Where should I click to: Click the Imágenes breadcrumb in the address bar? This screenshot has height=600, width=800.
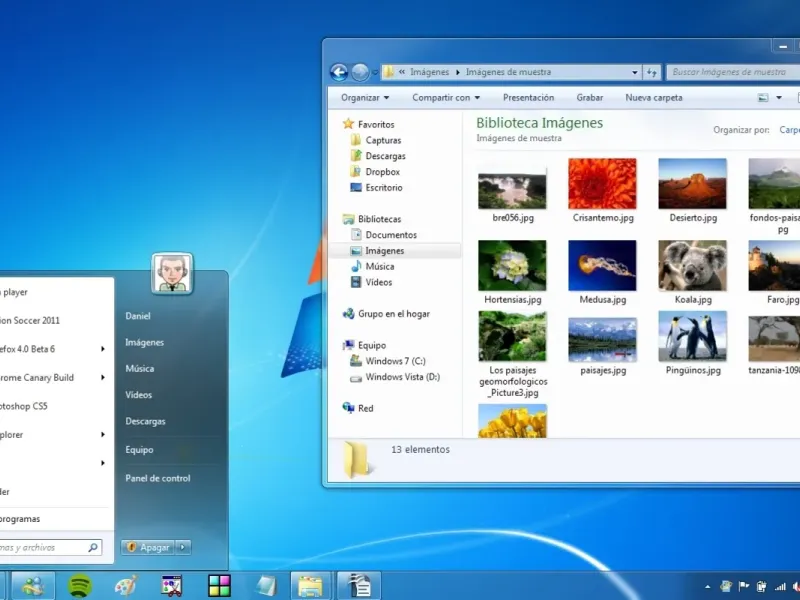pyautogui.click(x=430, y=72)
